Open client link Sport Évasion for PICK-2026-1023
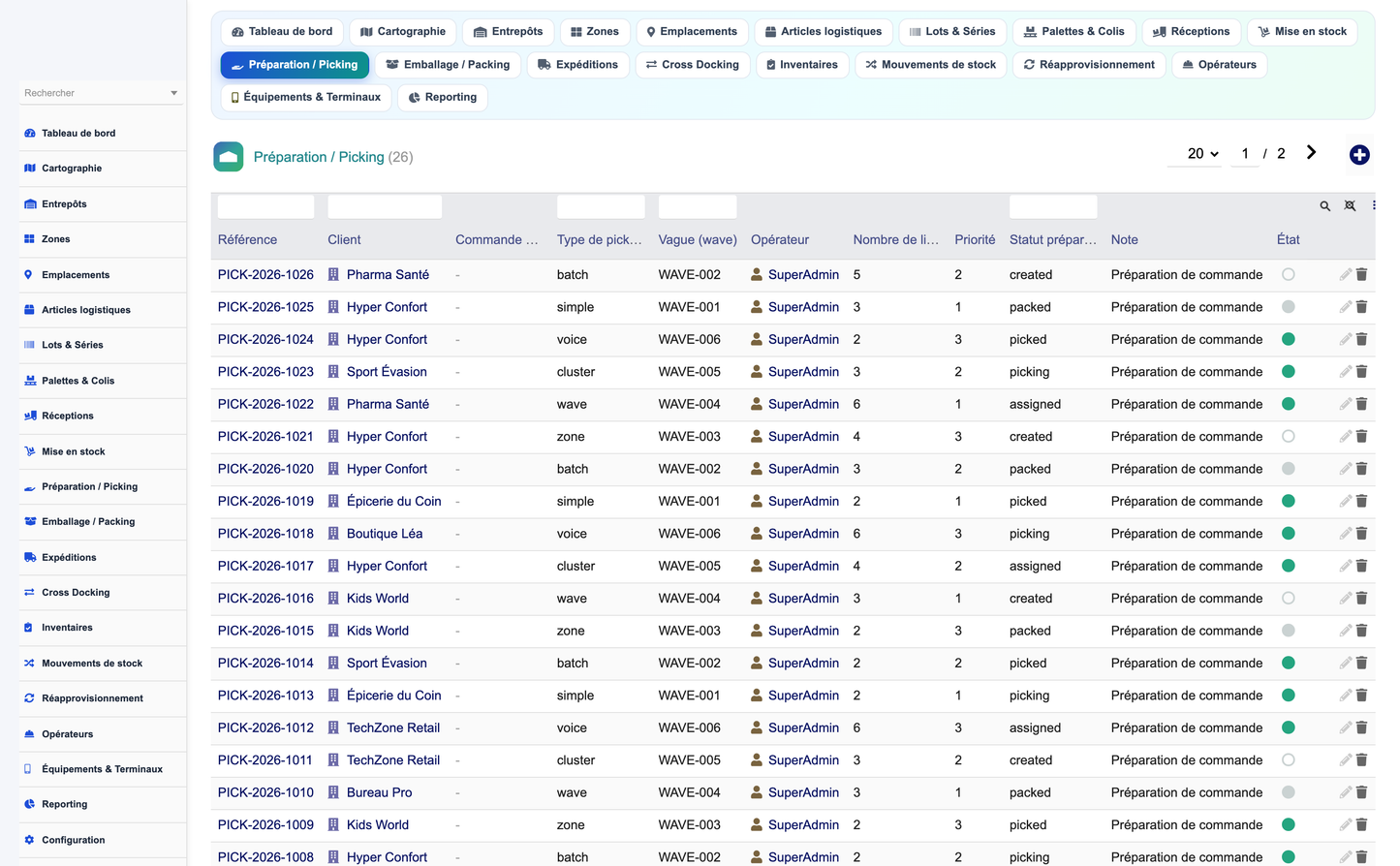Image resolution: width=1400 pixels, height=866 pixels. 387,372
